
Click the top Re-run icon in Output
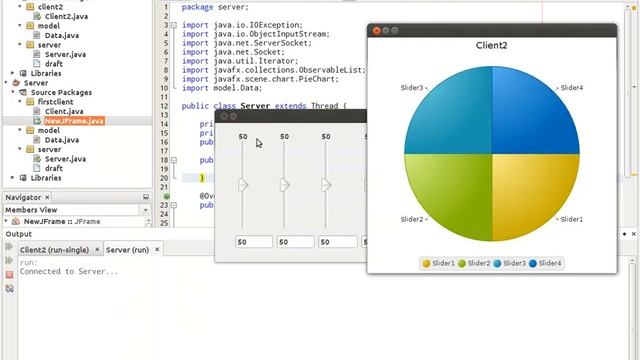click(9, 247)
